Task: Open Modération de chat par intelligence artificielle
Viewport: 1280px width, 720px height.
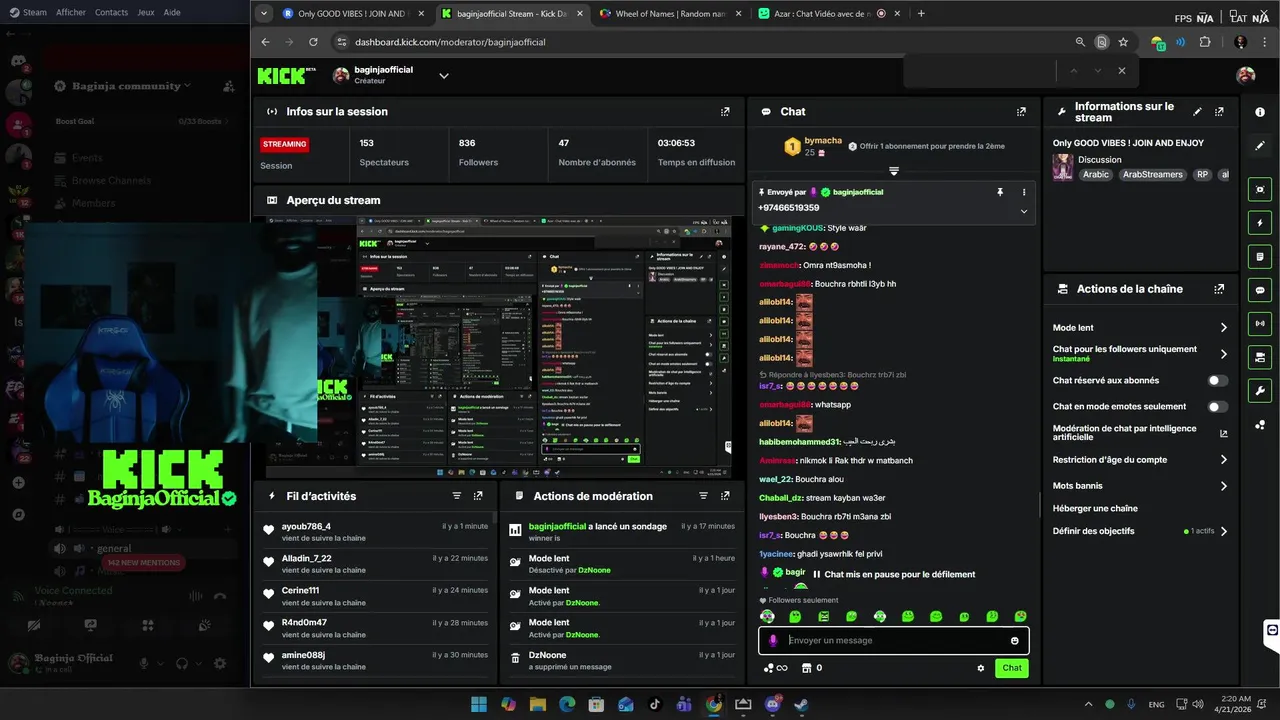Action: point(1140,433)
